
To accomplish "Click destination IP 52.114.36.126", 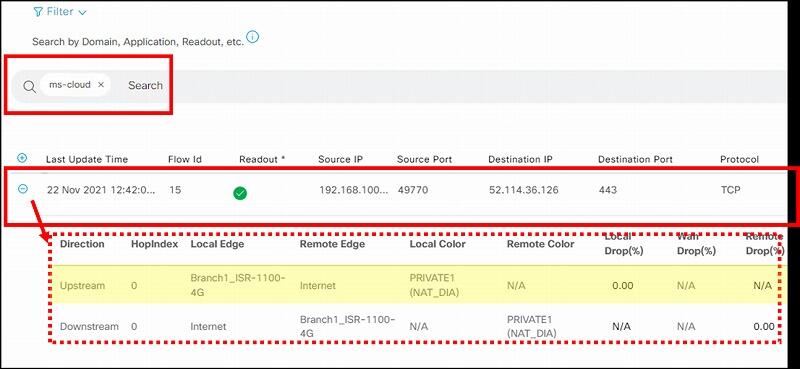I will (x=523, y=190).
